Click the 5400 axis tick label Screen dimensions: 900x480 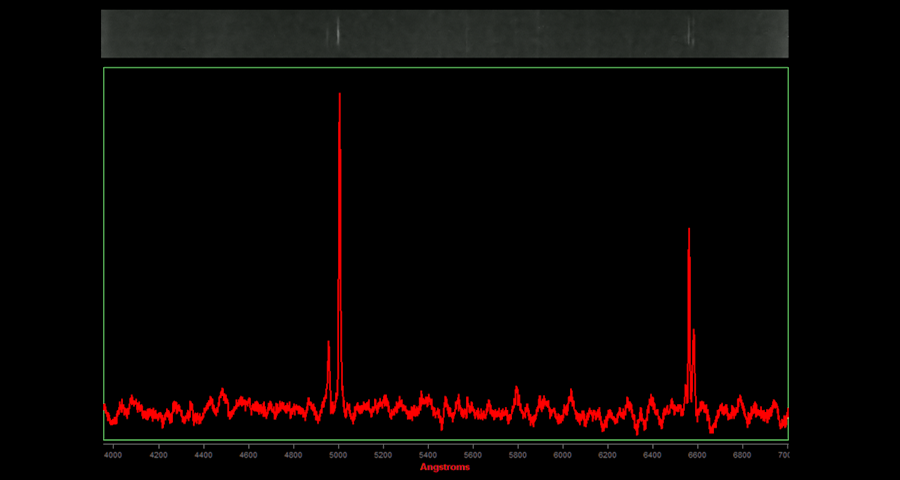(x=428, y=454)
